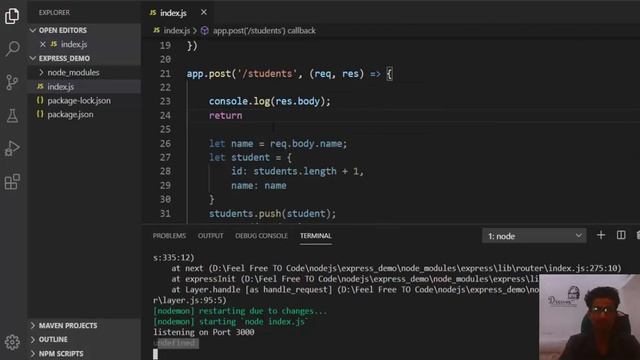Click the callback symbol icon in breadcrumb
Image resolution: width=640 pixels, height=360 pixels.
click(205, 31)
